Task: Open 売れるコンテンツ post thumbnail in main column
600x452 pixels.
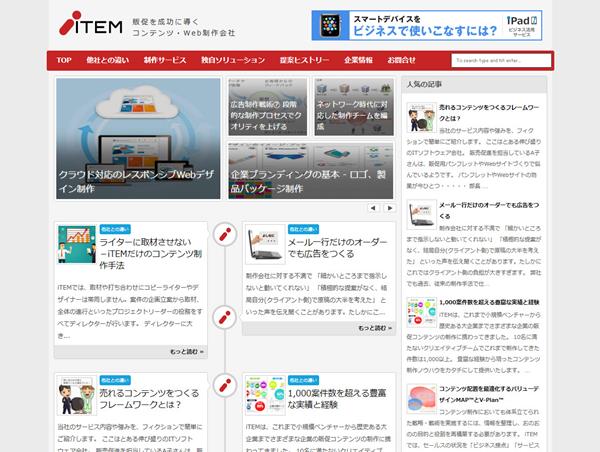Action: coord(77,395)
